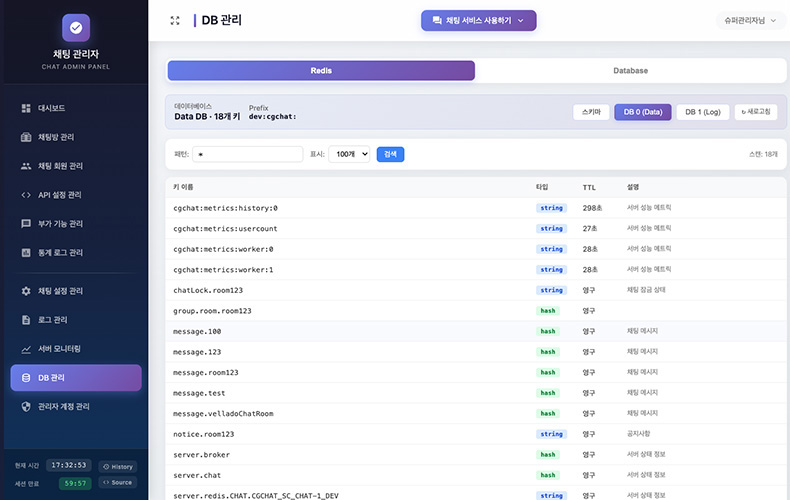This screenshot has height=500, width=790.
Task: Click the 채팅 회원 관리 people icon
Action: [x=26, y=166]
